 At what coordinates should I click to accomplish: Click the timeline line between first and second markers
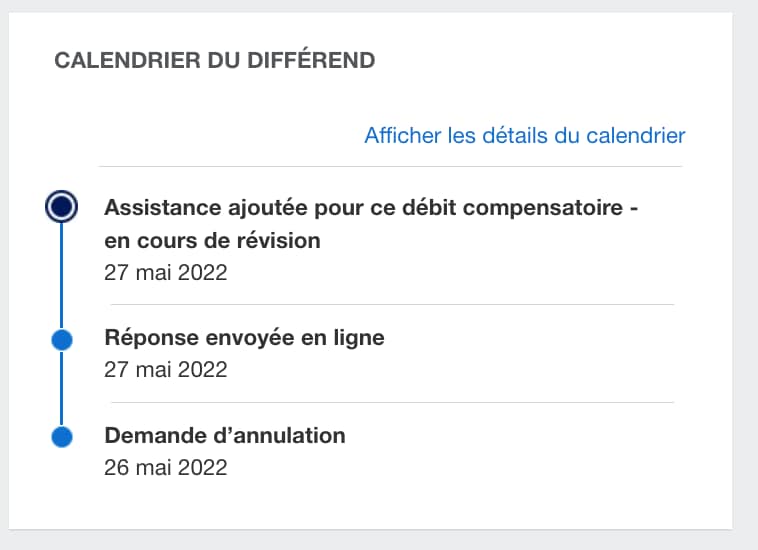(x=62, y=275)
